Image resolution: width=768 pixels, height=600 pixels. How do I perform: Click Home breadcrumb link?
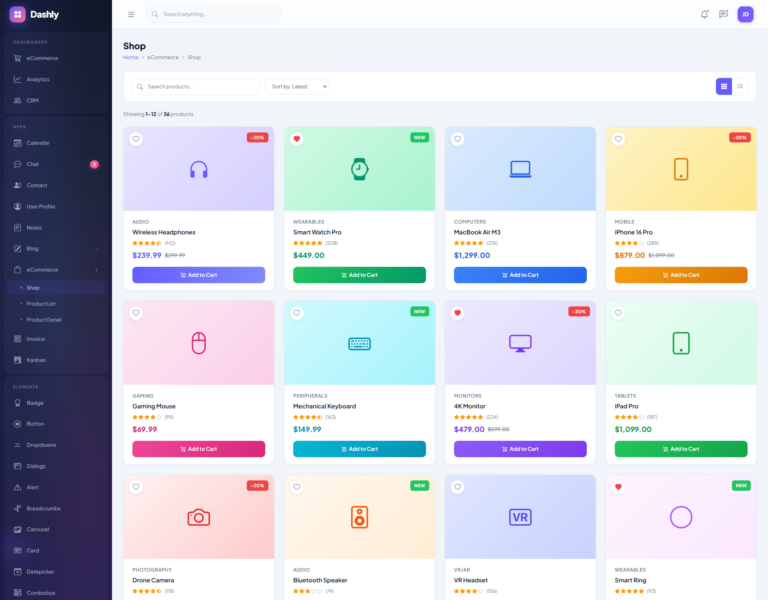pos(130,57)
